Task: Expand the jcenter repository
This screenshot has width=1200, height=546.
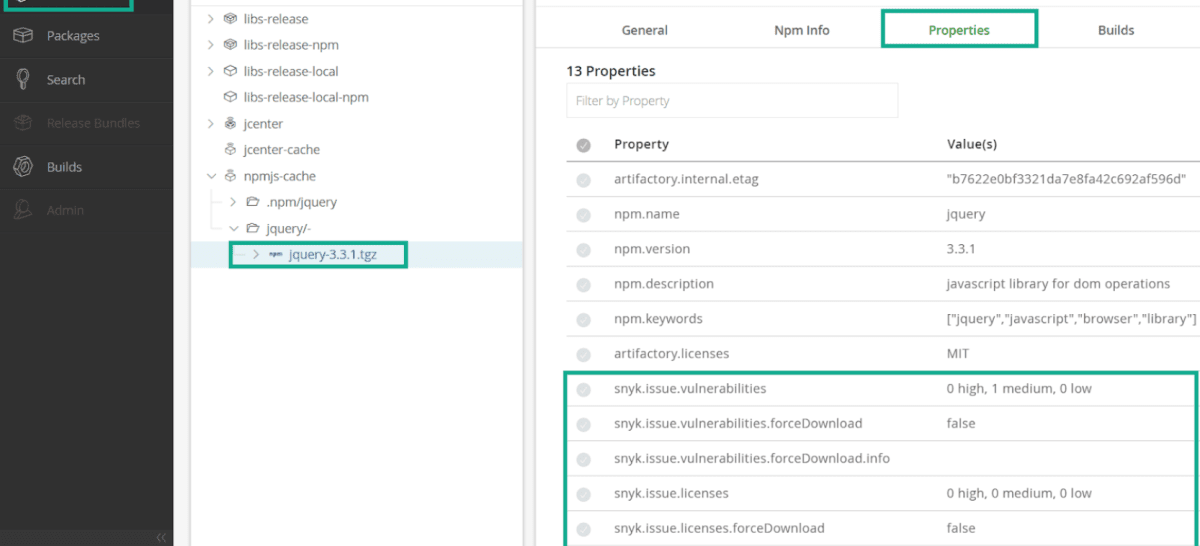Action: tap(210, 124)
